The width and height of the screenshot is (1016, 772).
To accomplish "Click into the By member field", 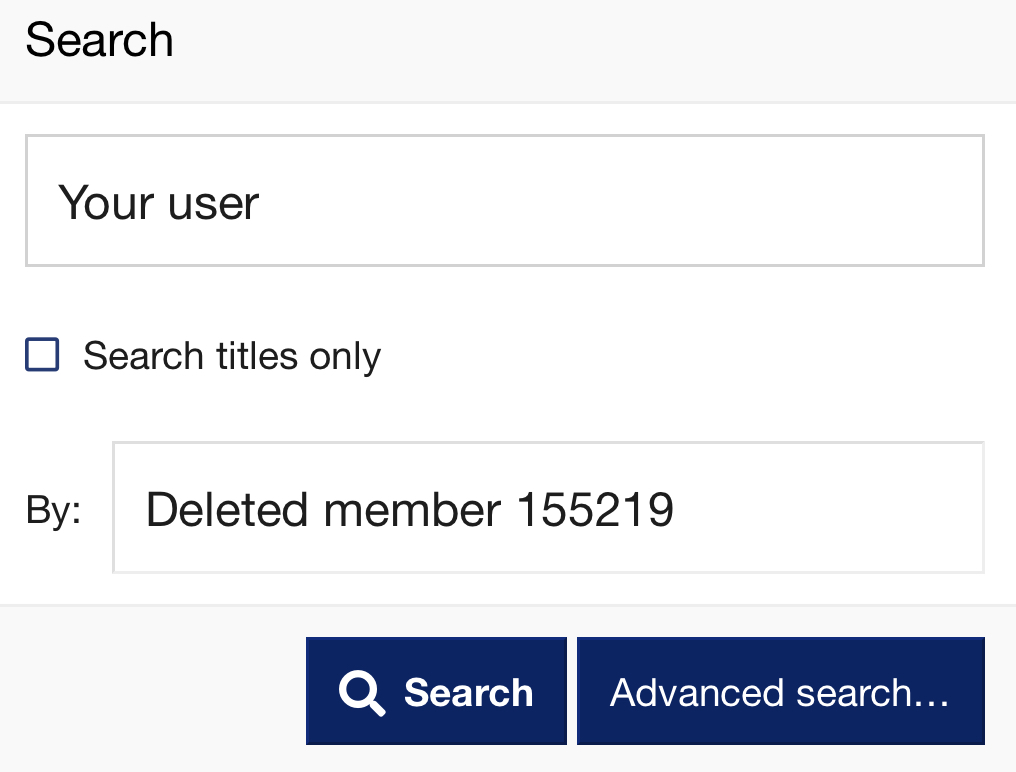I will (548, 508).
